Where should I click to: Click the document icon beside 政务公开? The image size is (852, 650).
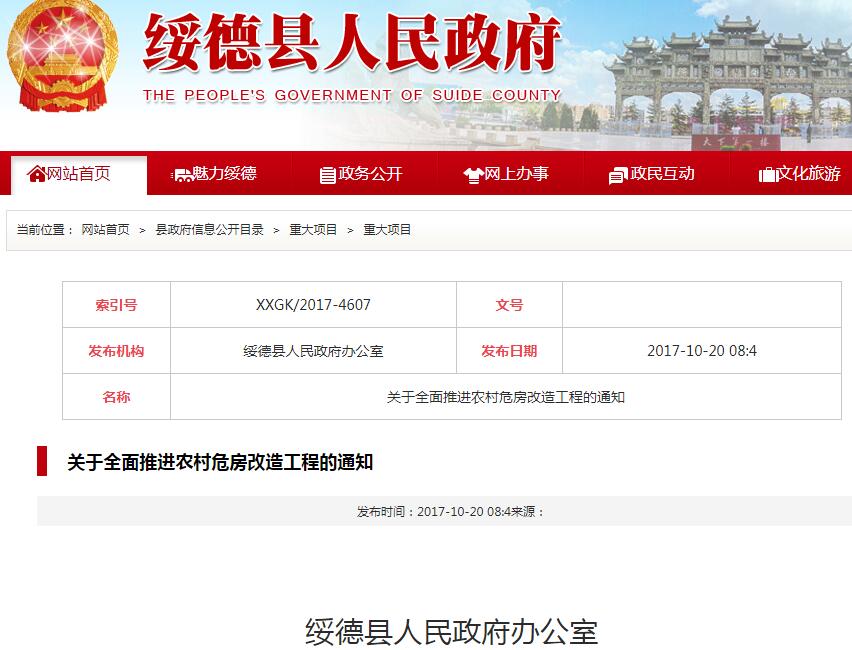pyautogui.click(x=327, y=175)
